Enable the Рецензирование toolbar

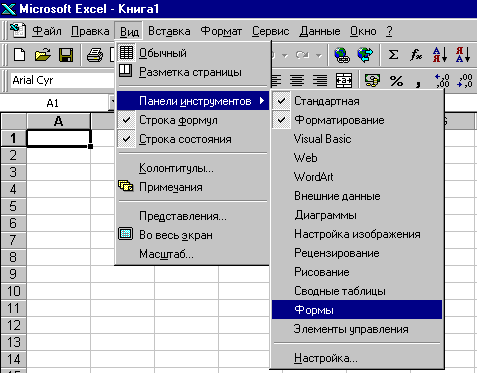[357, 253]
